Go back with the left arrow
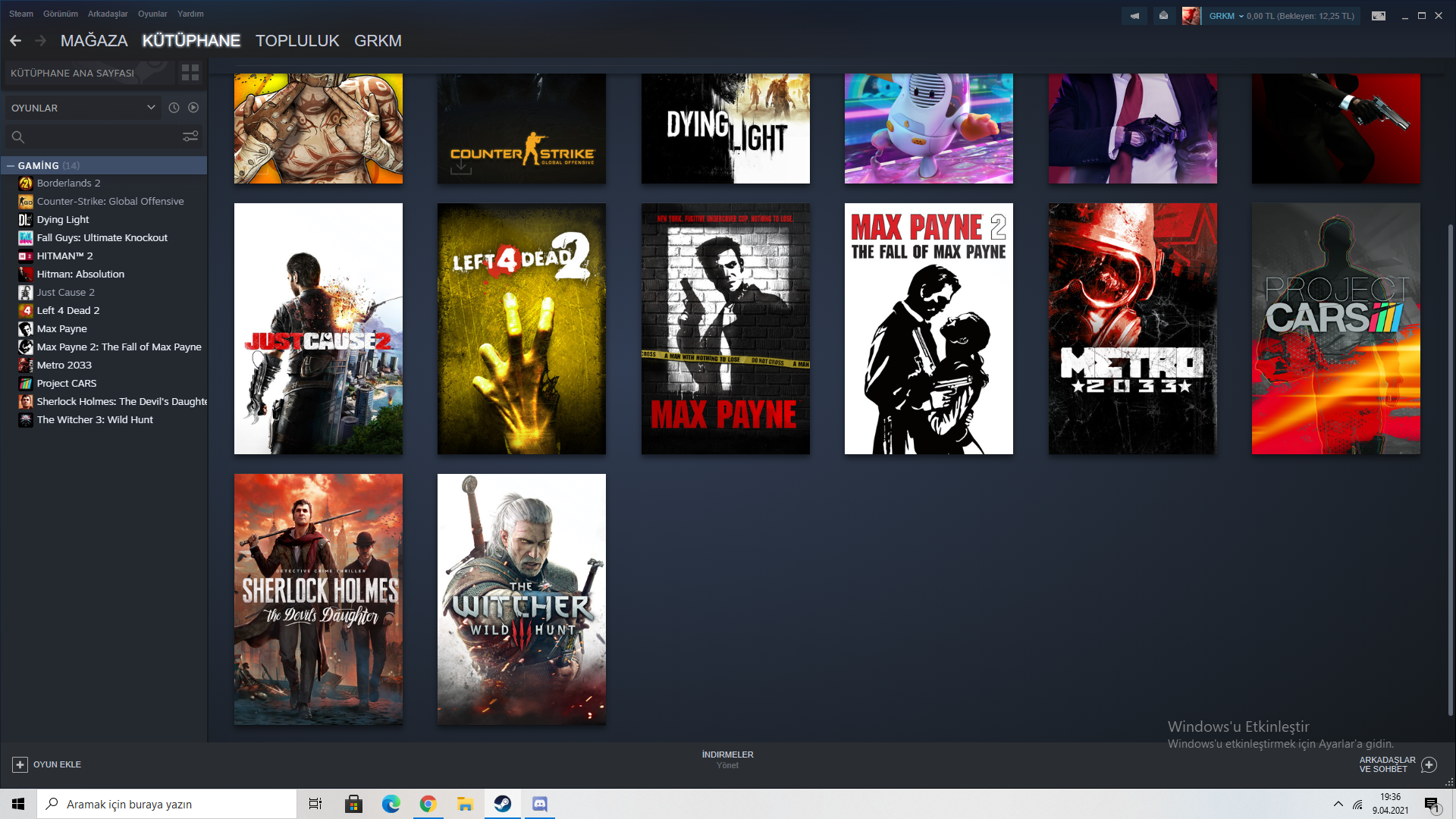1456x819 pixels. tap(15, 41)
